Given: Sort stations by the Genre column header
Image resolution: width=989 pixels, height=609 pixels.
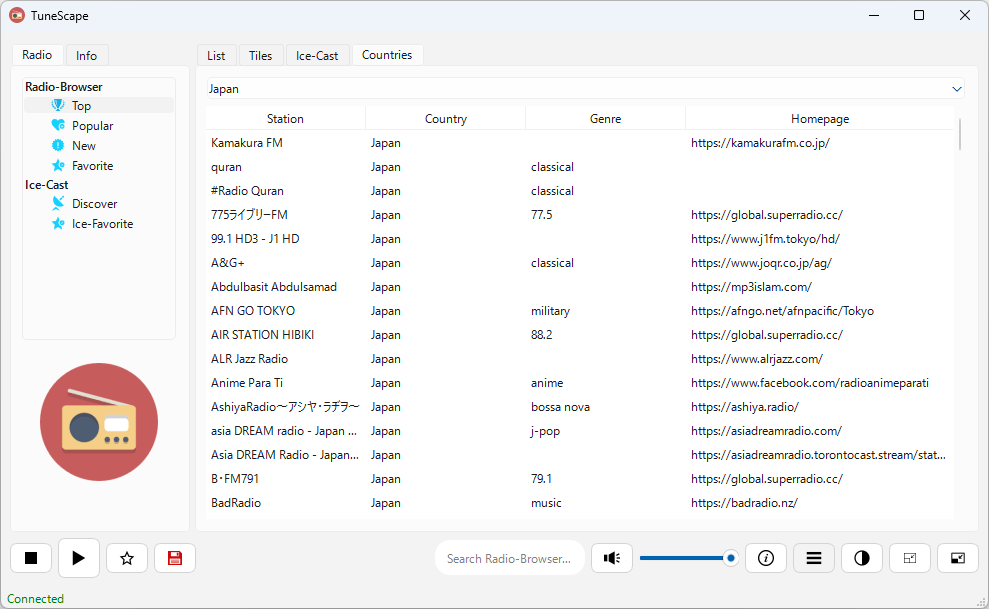Looking at the screenshot, I should coord(605,119).
